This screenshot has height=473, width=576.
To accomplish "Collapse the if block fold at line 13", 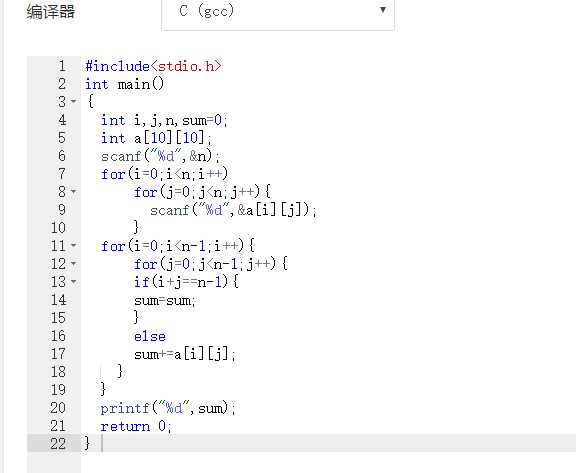I will pos(73,282).
